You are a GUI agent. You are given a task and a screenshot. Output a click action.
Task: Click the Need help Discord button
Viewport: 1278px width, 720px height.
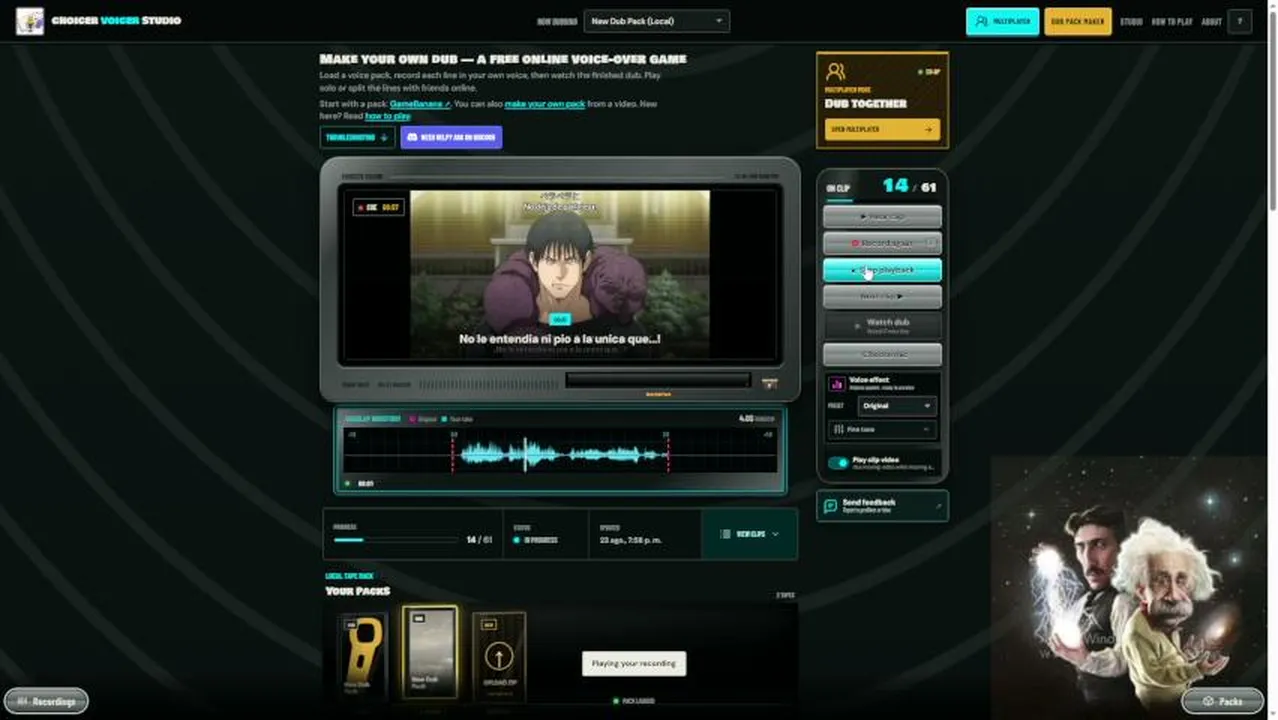pos(451,138)
